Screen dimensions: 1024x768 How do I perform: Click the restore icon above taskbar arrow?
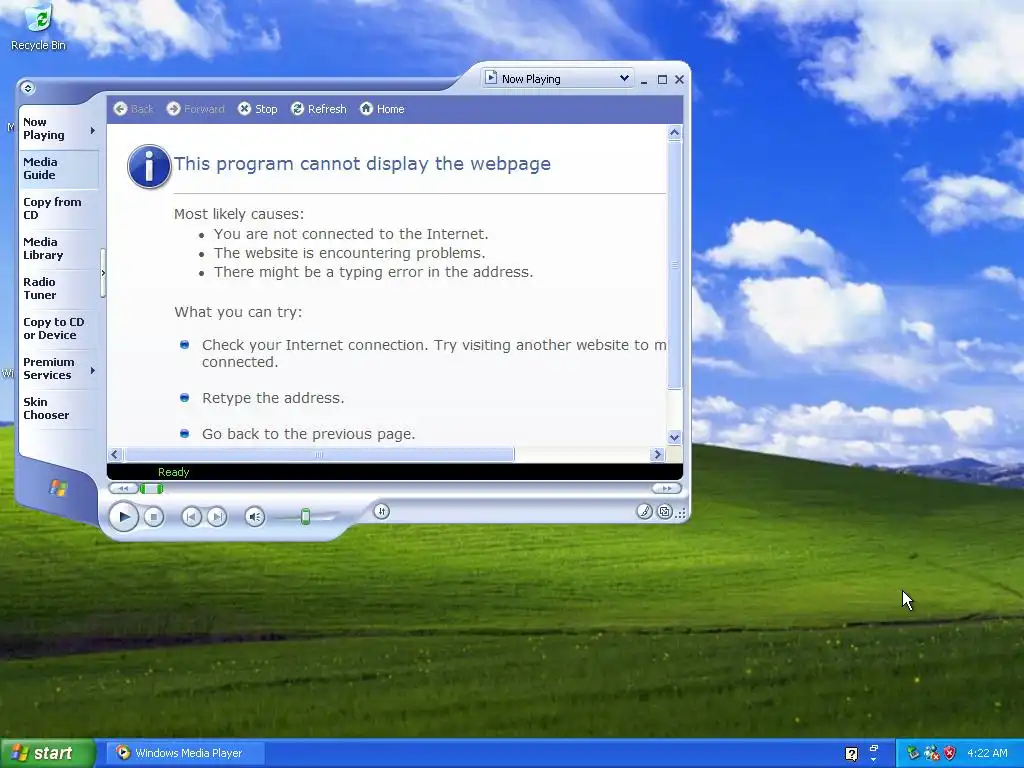pyautogui.click(x=874, y=748)
